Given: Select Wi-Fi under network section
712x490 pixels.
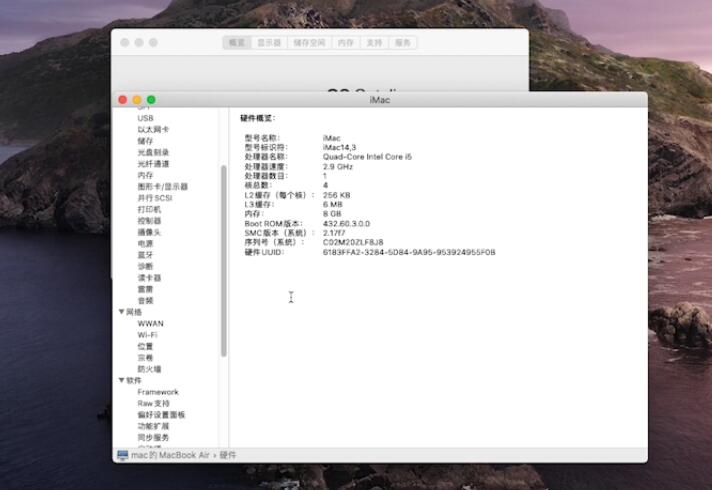Looking at the screenshot, I should [x=147, y=335].
